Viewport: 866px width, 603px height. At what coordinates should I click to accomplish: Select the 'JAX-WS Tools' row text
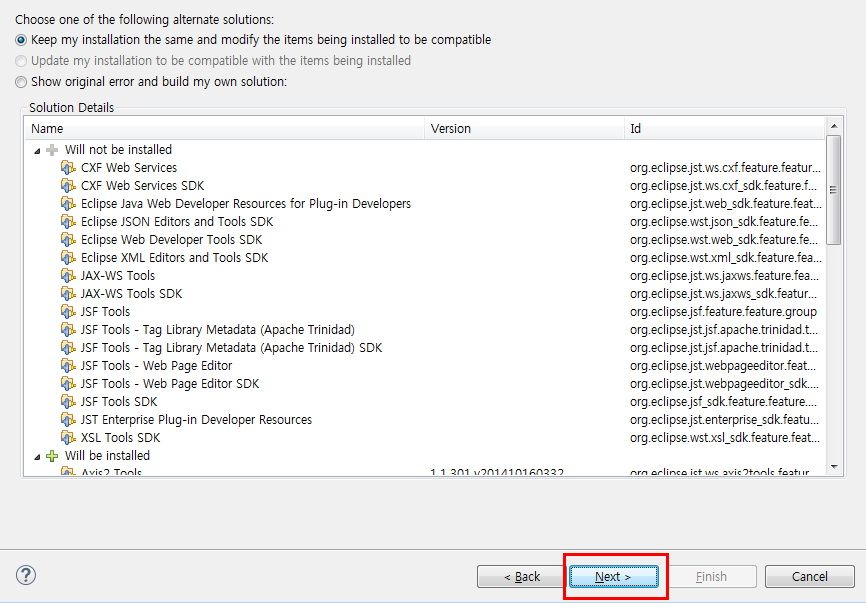coord(118,276)
